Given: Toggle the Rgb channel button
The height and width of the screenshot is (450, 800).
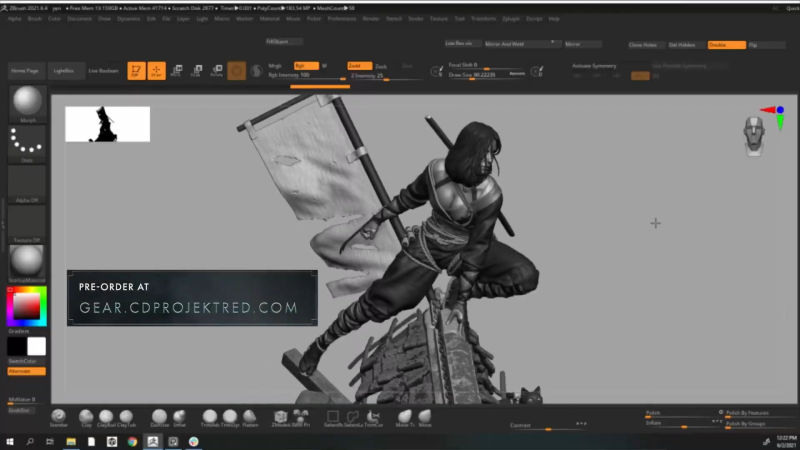Looking at the screenshot, I should pos(306,66).
